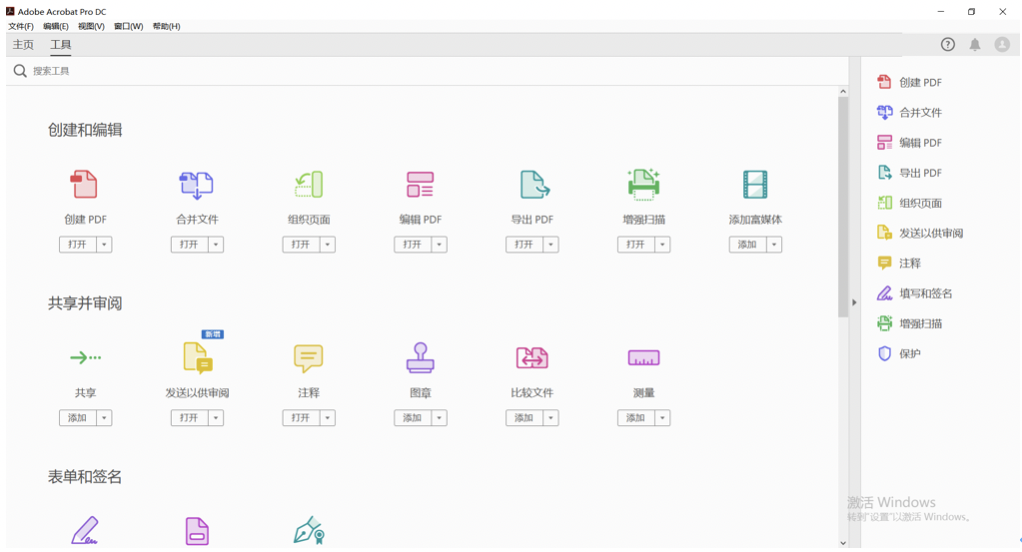
Task: Click the 比较文件 tool icon
Action: [x=532, y=357]
